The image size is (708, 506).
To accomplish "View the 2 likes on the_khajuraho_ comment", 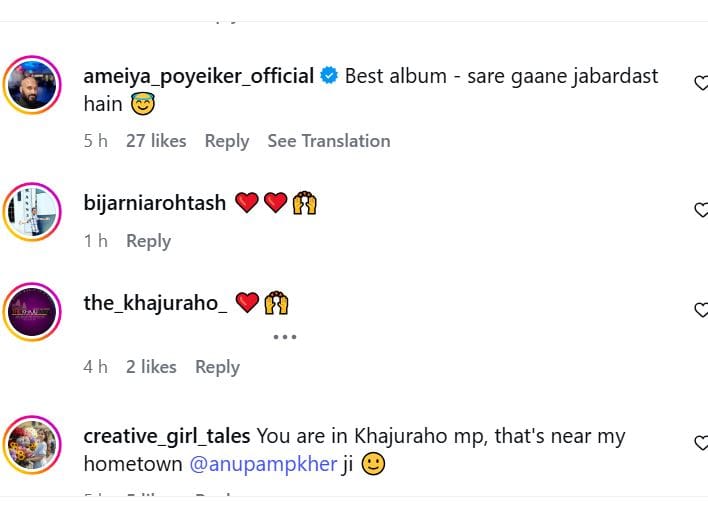I will 151,367.
